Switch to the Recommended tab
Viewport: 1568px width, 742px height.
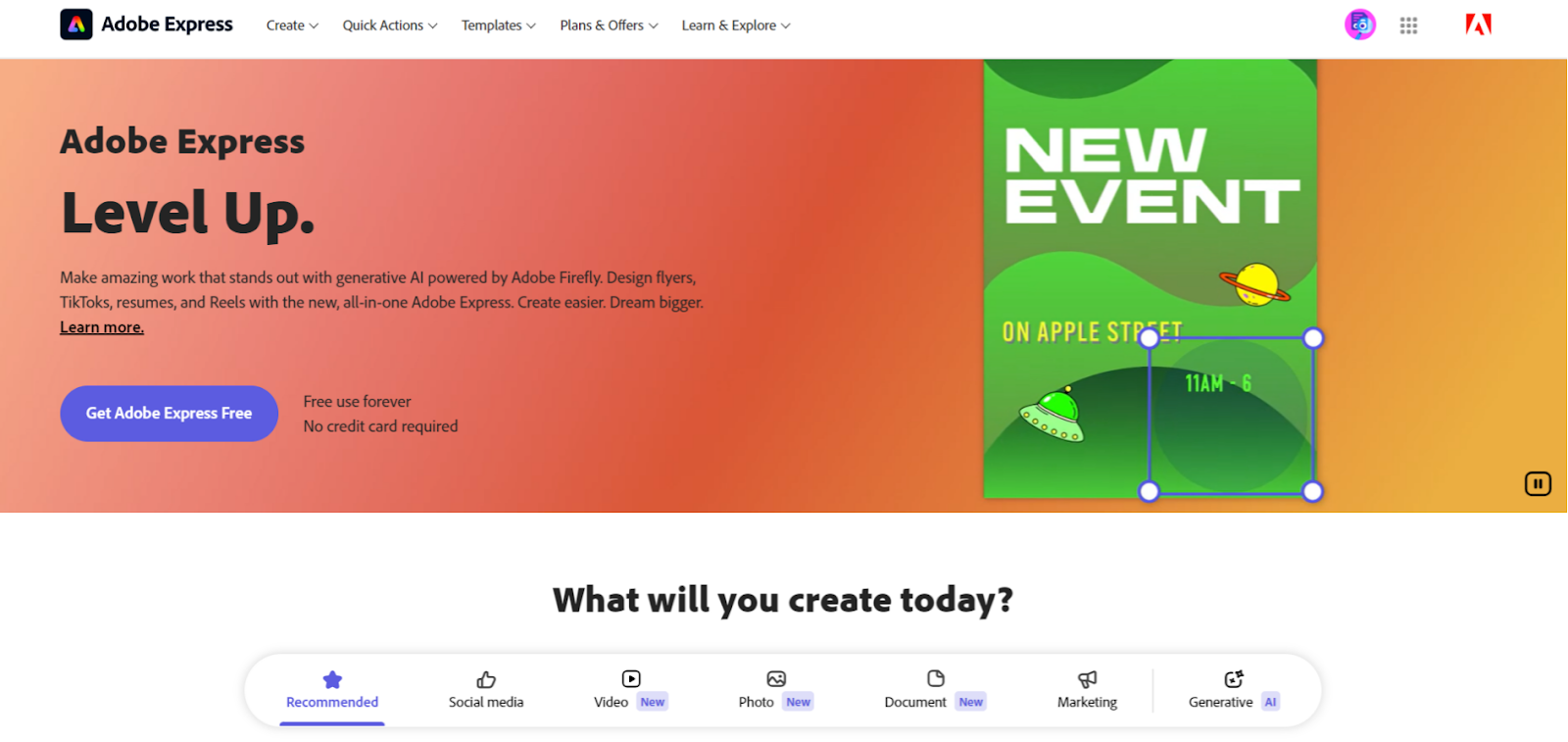[x=332, y=691]
